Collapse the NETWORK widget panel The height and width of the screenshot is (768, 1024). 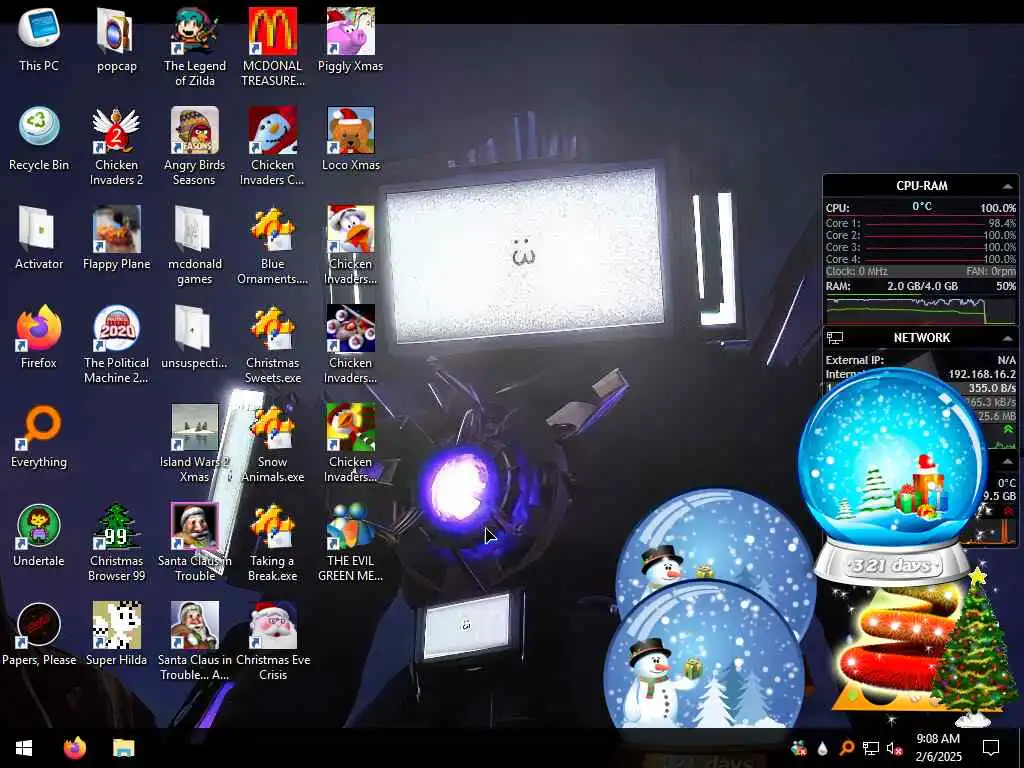(x=1008, y=338)
